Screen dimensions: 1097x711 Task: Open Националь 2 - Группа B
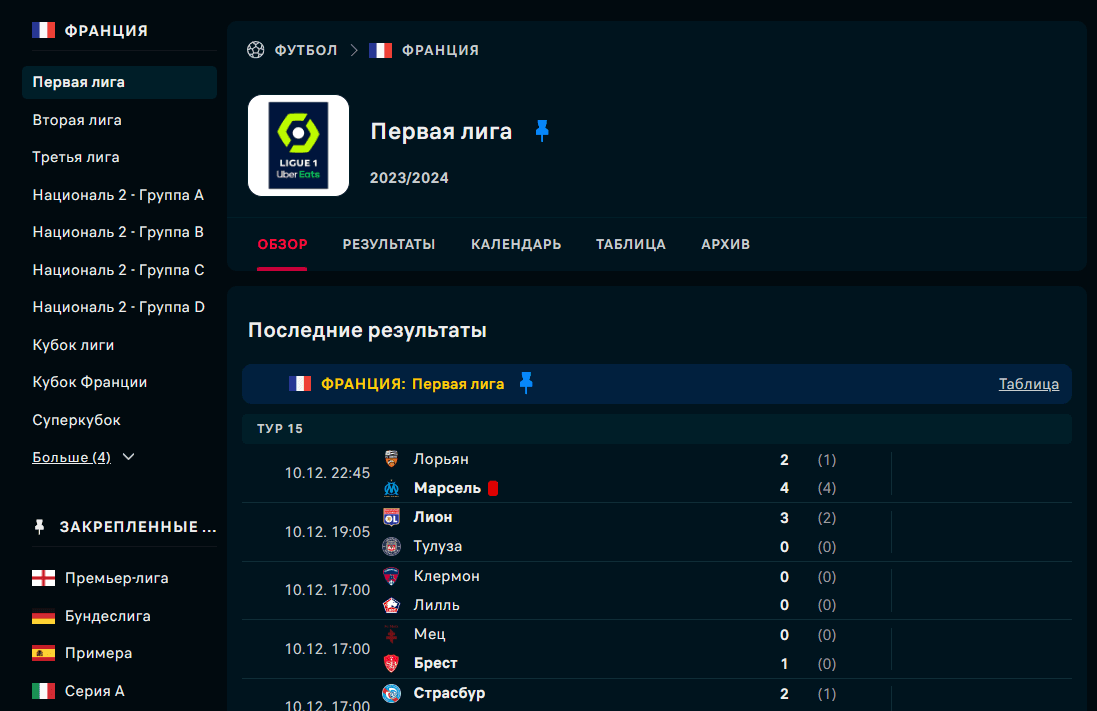coord(118,232)
